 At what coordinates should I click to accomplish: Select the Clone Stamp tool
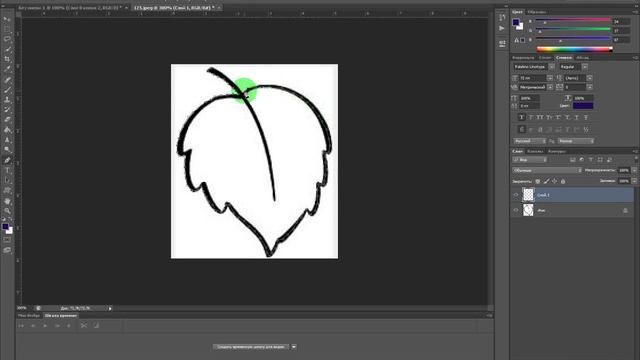[x=7, y=100]
